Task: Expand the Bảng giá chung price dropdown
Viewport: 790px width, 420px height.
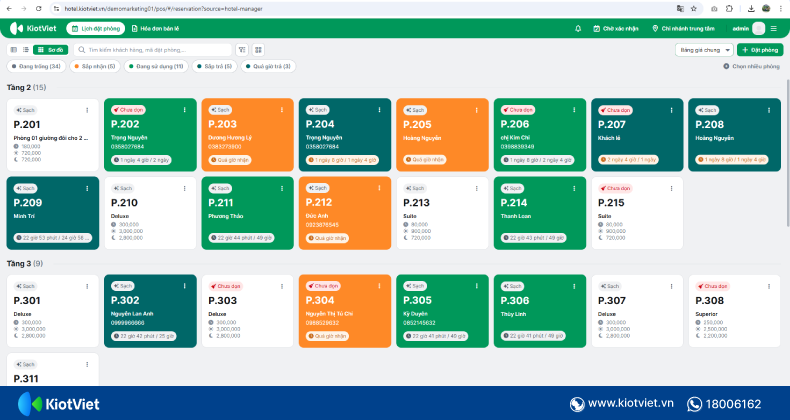Action: click(x=704, y=50)
